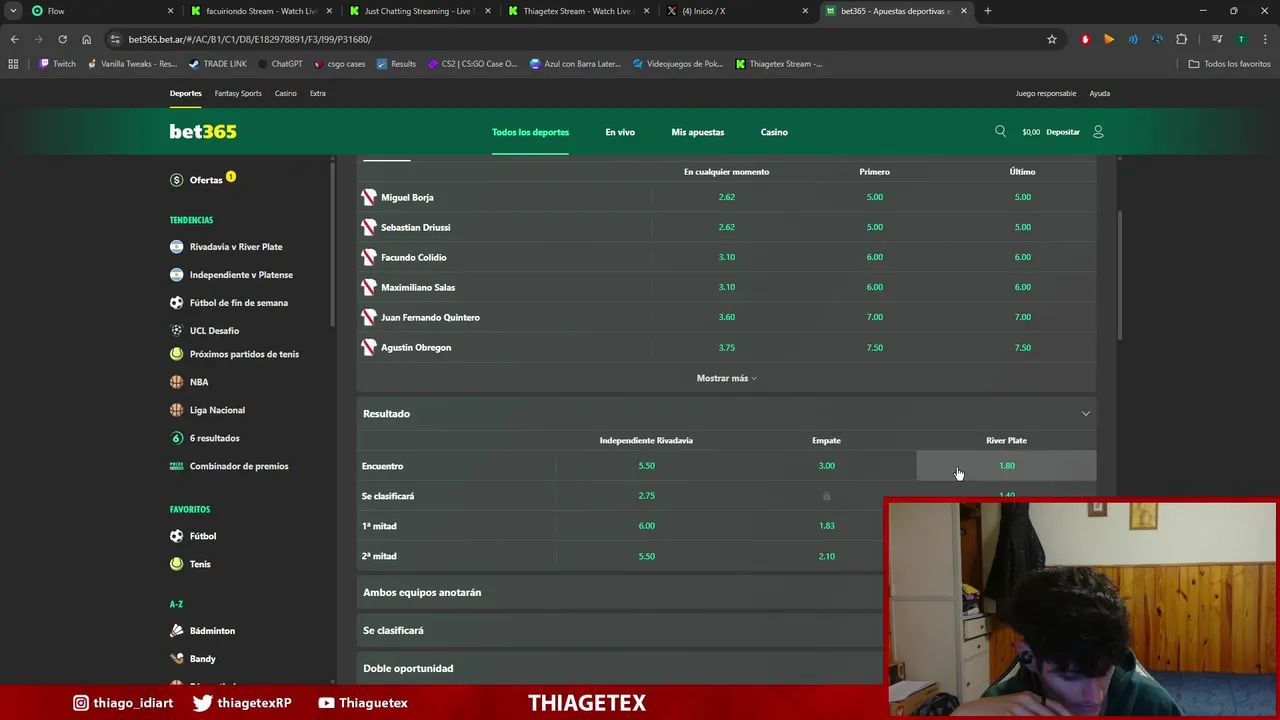Click the bet365 logo
This screenshot has width=1280, height=720.
coord(203,132)
